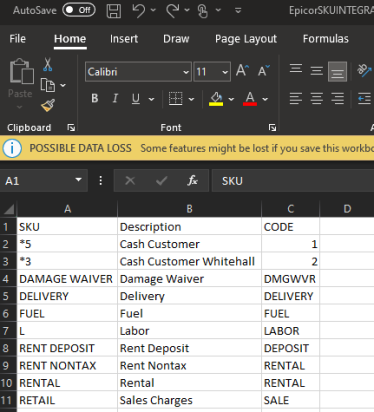This screenshot has width=374, height=412.
Task: Click the Copy icon
Action: (48, 85)
